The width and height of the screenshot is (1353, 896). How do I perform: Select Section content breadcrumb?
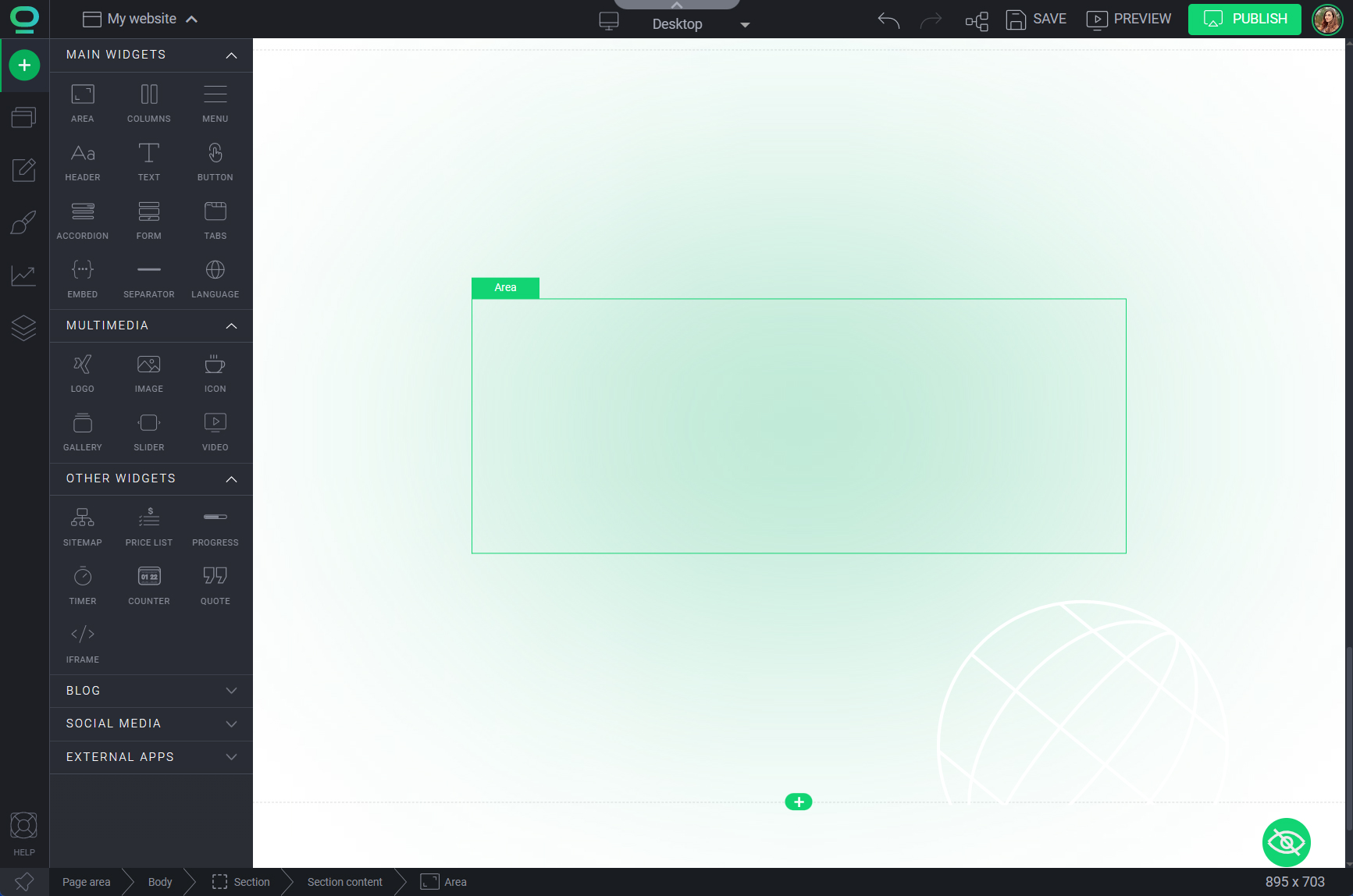[x=345, y=882]
